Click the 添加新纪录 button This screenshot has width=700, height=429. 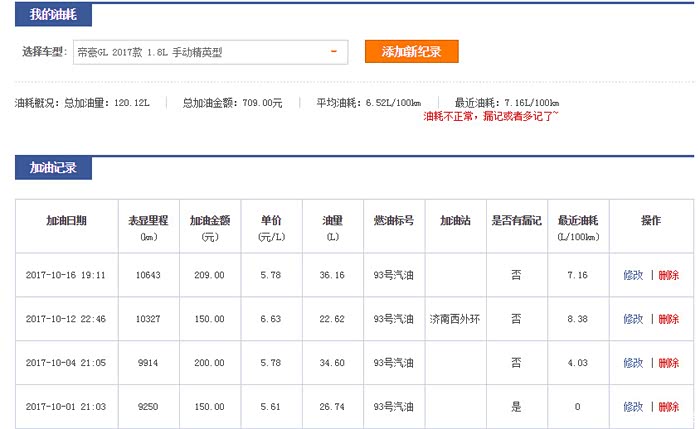tap(411, 51)
